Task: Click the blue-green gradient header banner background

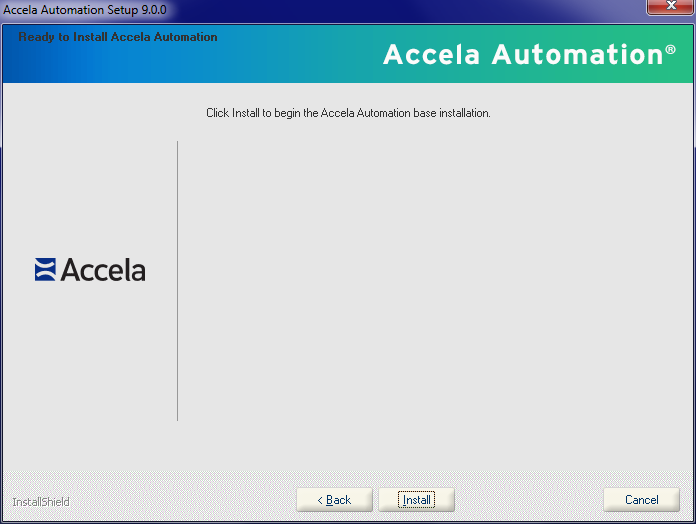Action: (250, 62)
